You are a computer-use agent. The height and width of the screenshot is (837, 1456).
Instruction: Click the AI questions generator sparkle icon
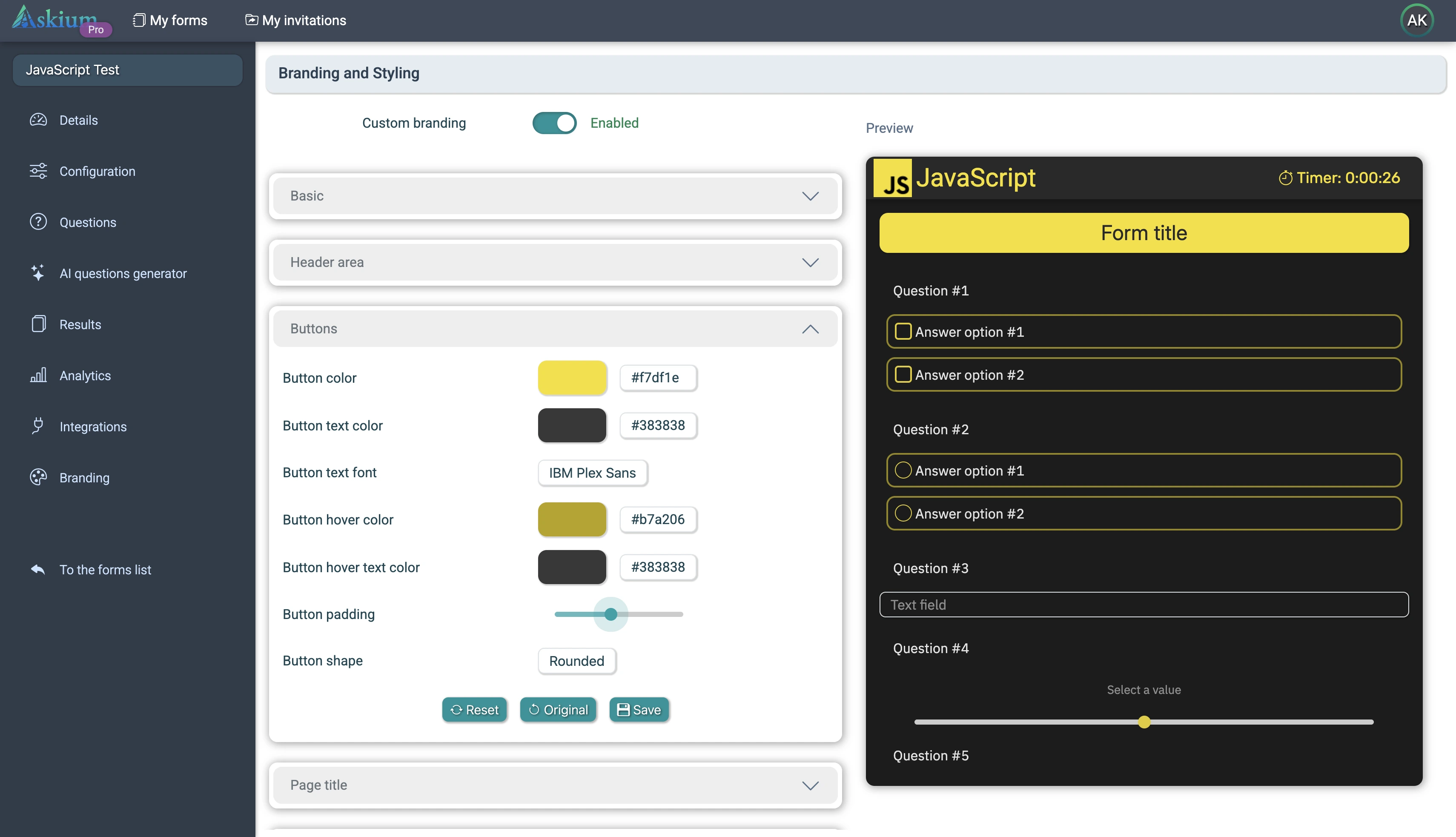click(x=38, y=273)
